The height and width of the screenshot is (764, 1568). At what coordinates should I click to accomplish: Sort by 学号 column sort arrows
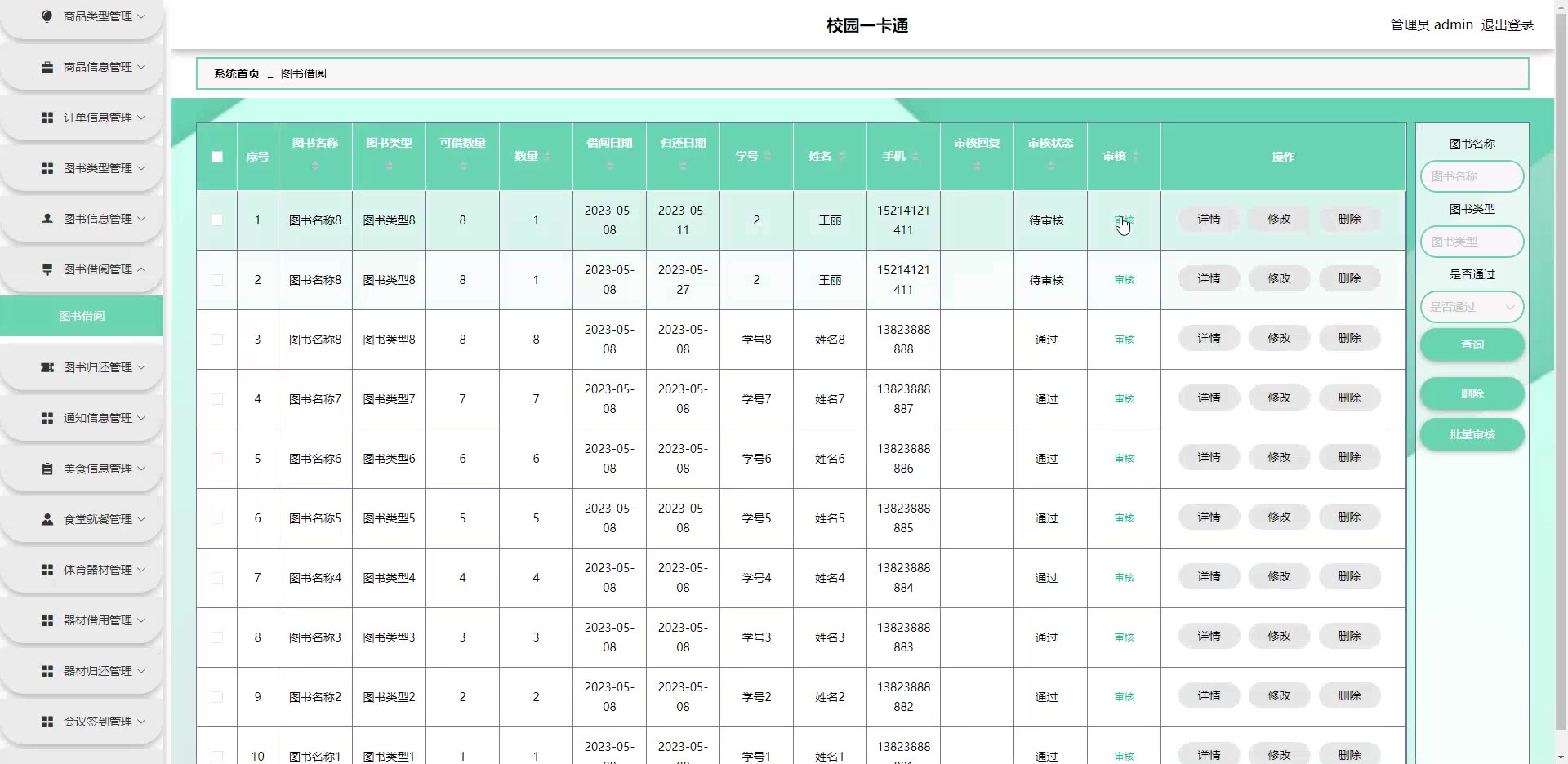(768, 156)
